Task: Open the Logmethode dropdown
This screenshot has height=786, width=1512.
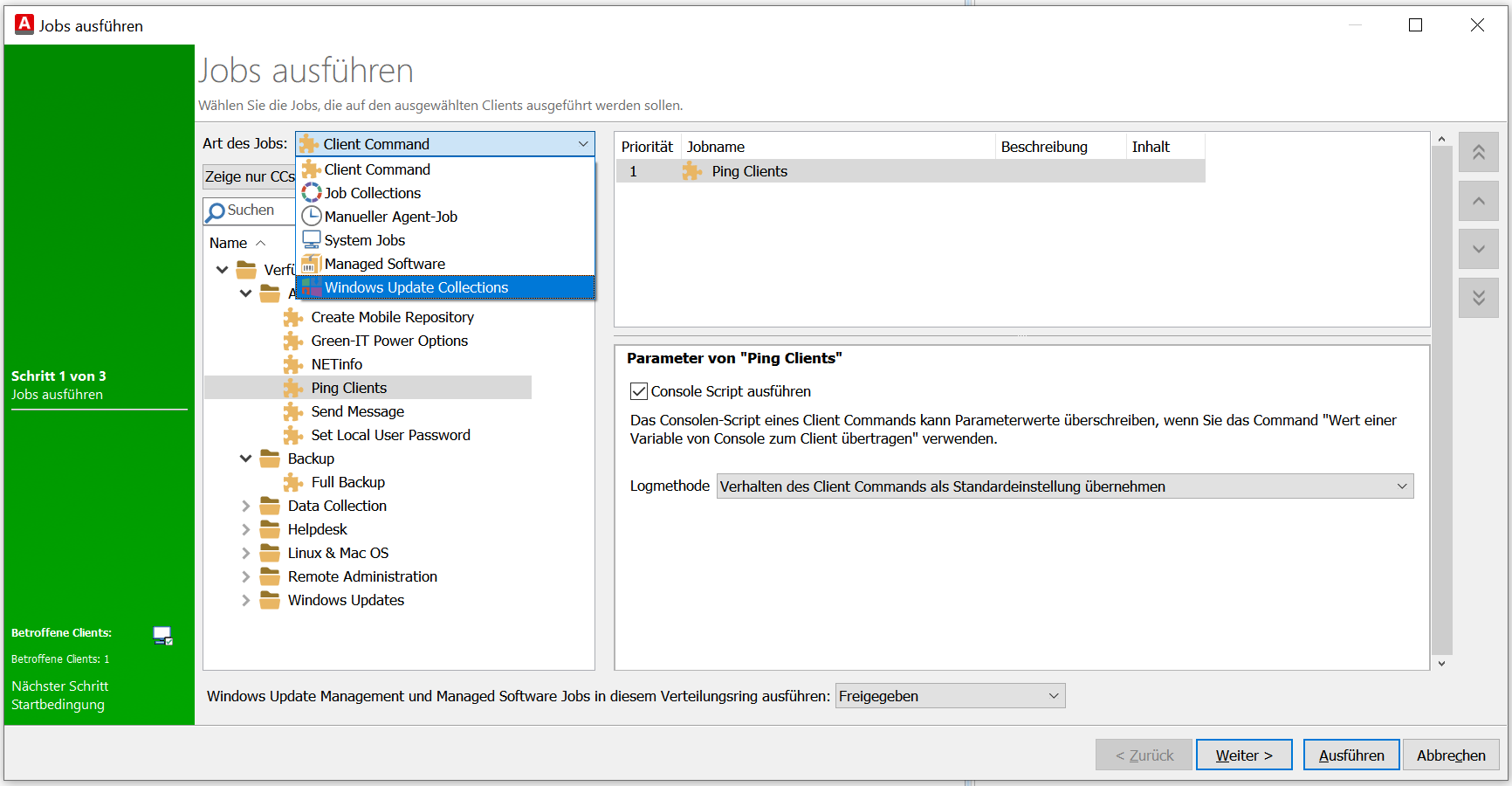Action: [x=1064, y=486]
